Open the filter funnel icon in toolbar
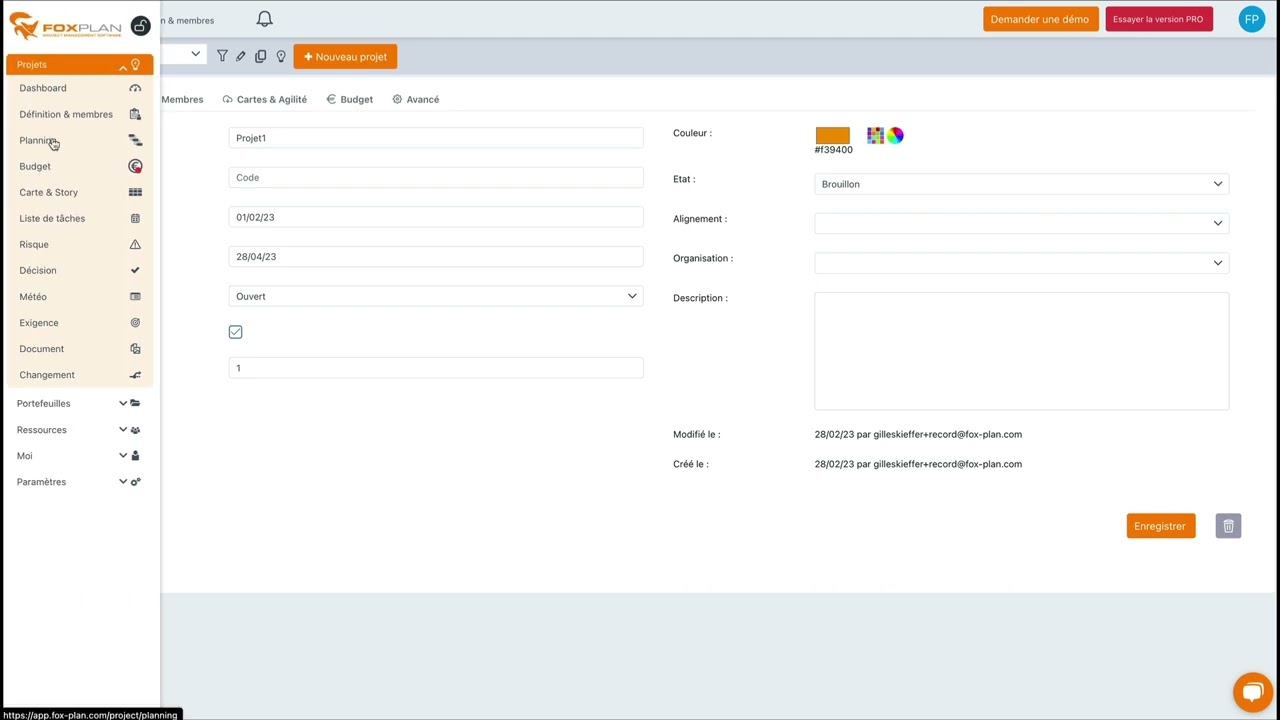 (x=222, y=56)
